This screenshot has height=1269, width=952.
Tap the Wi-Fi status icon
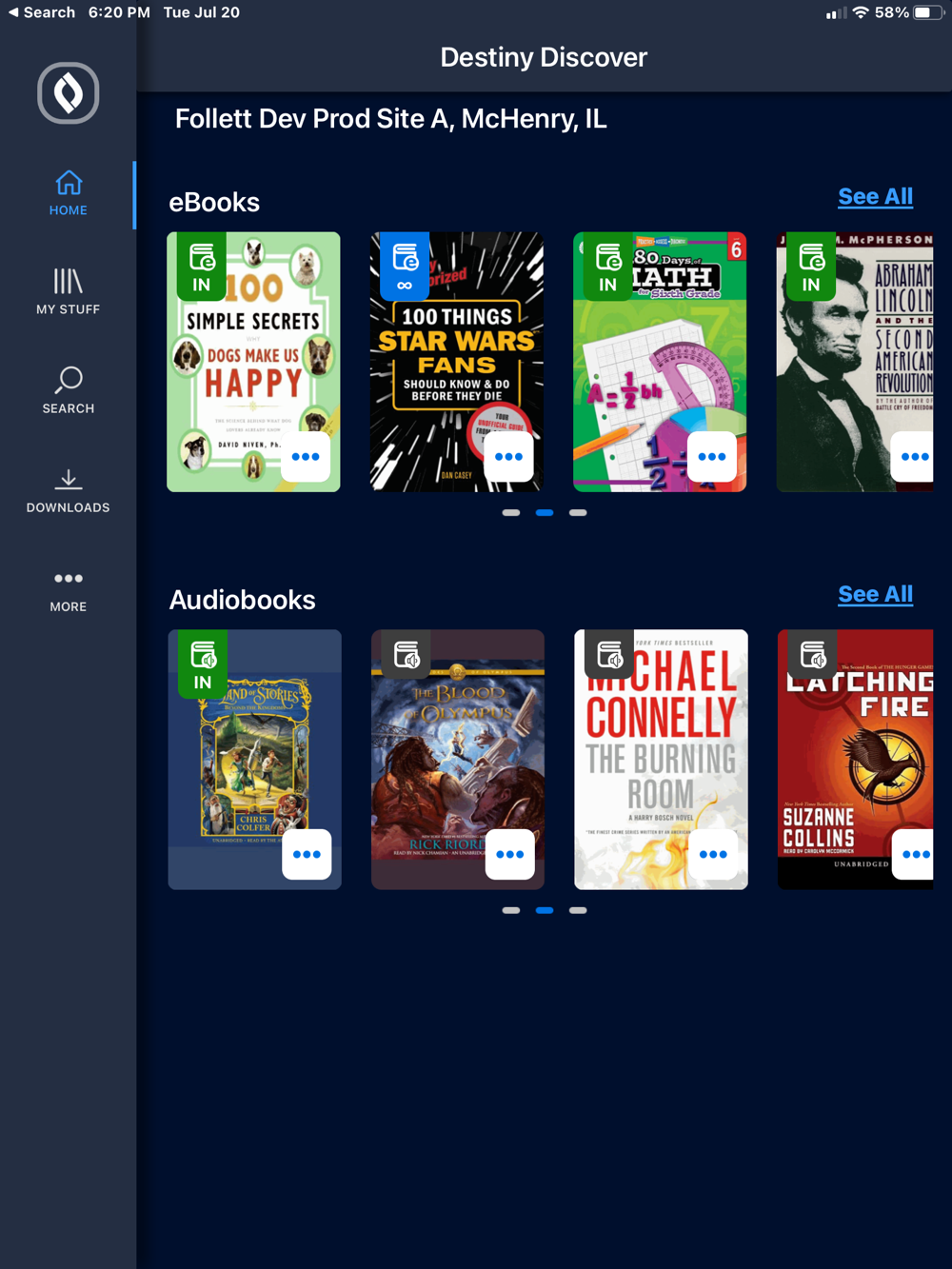[861, 12]
